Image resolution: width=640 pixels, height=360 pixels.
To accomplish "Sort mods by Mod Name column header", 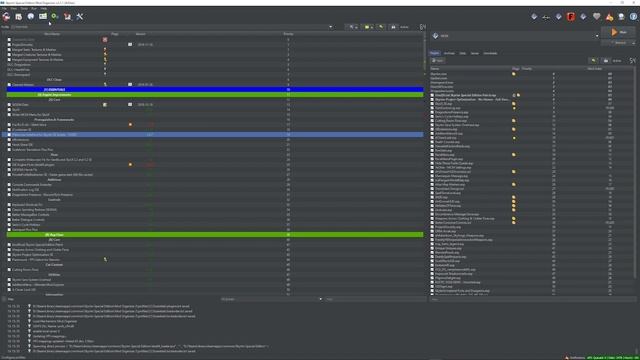I will pyautogui.click(x=52, y=34).
